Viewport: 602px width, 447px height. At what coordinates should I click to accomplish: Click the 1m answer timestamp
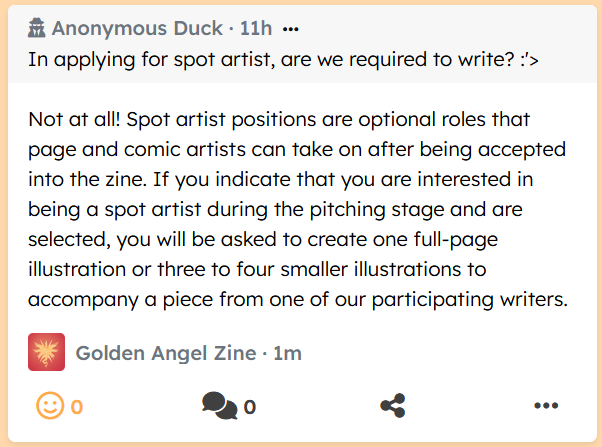(x=288, y=352)
